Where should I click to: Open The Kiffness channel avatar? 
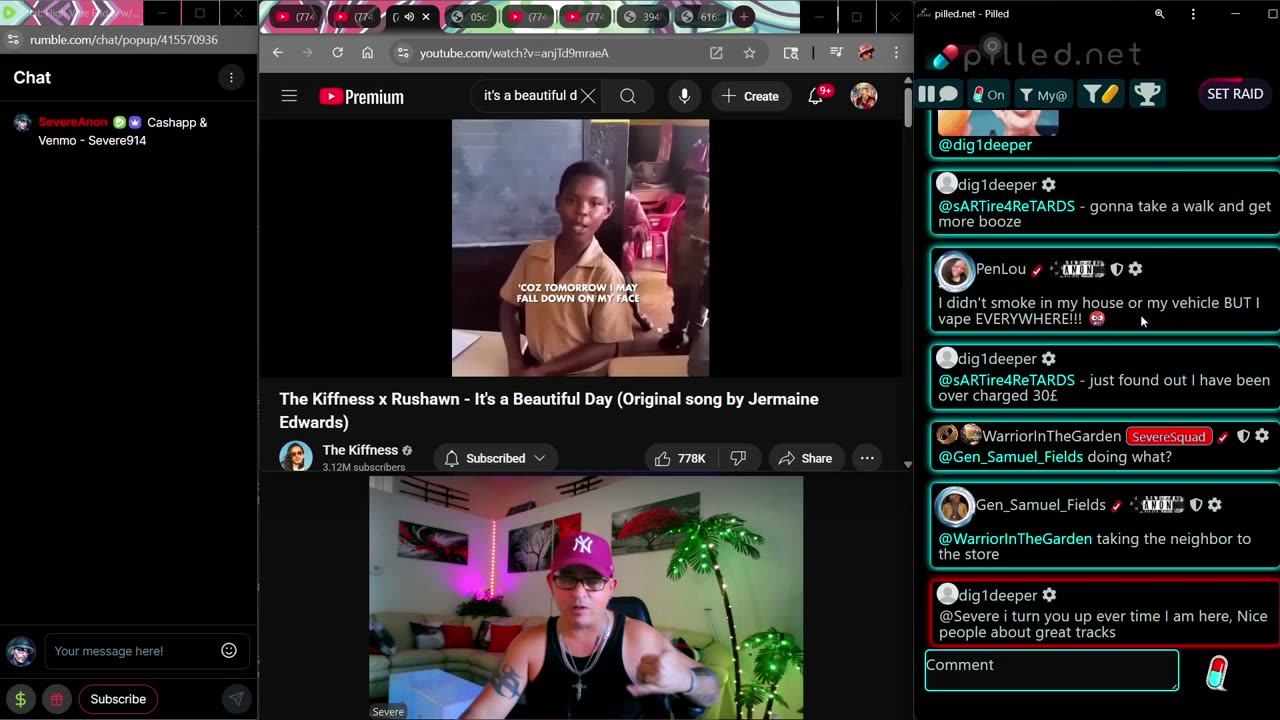click(296, 456)
